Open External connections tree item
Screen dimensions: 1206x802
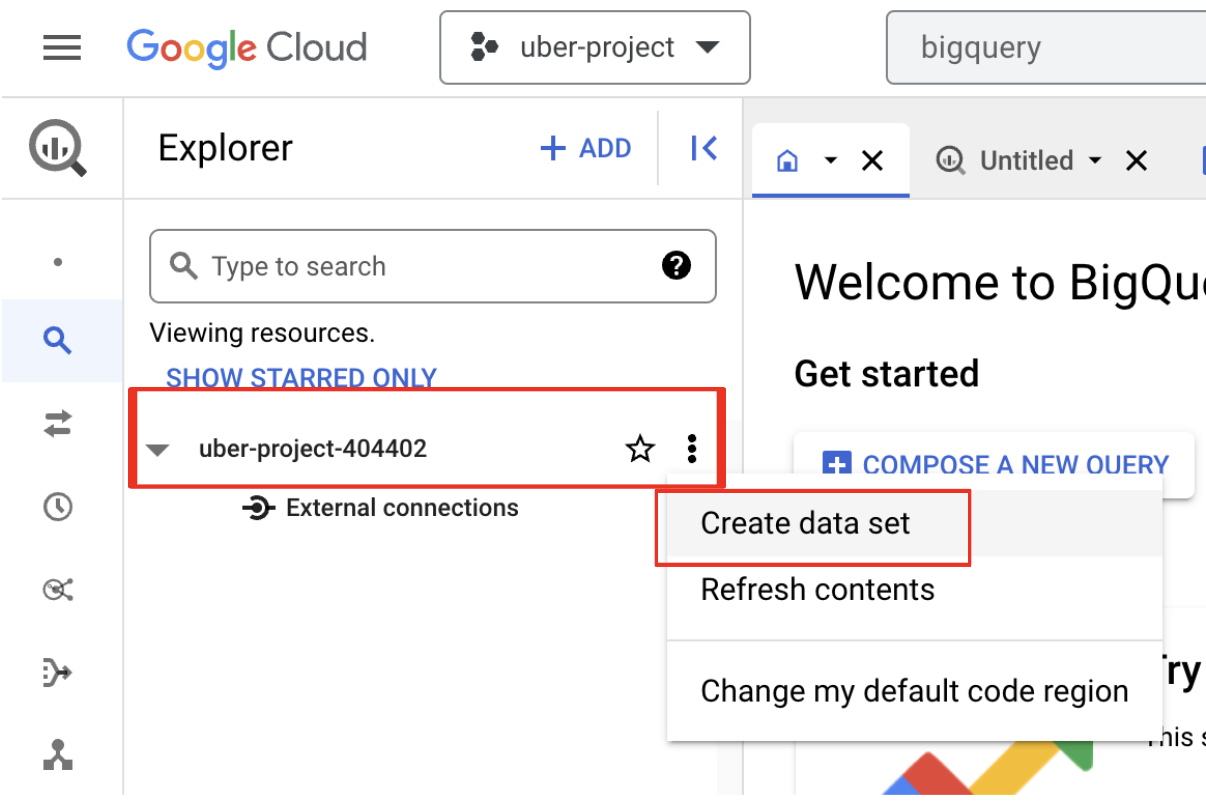tap(401, 508)
